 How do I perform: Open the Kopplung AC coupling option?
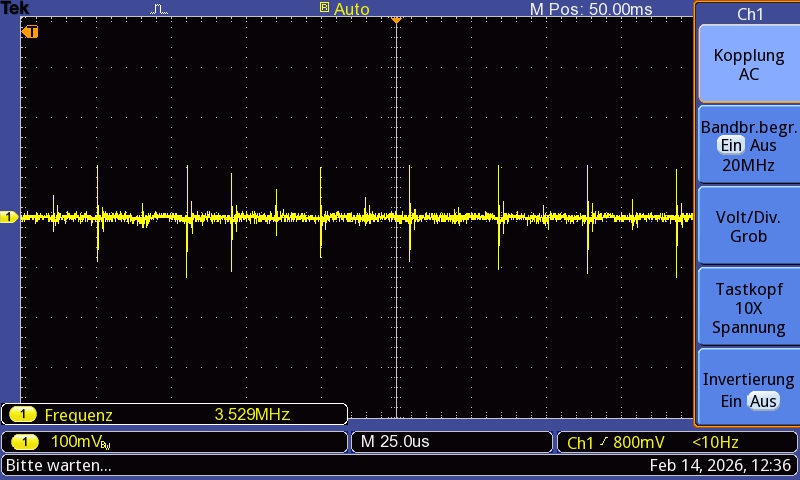(x=748, y=65)
